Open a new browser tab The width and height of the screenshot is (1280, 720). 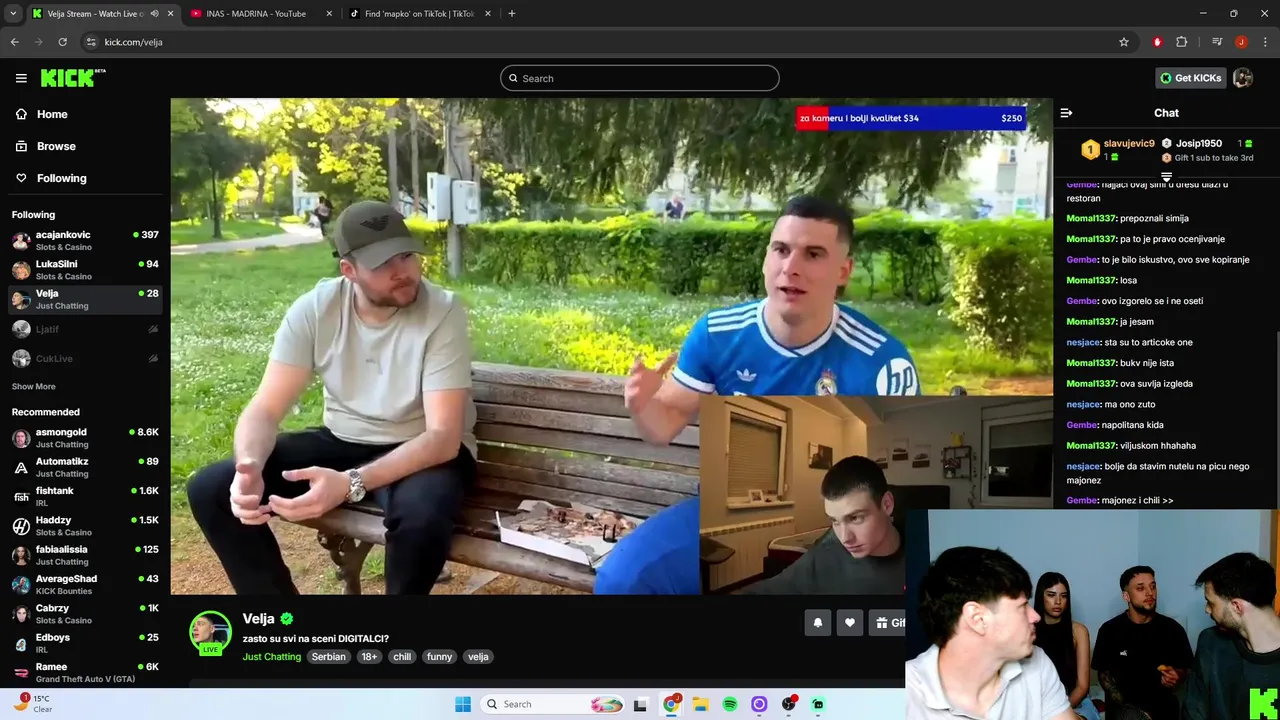pyautogui.click(x=512, y=13)
